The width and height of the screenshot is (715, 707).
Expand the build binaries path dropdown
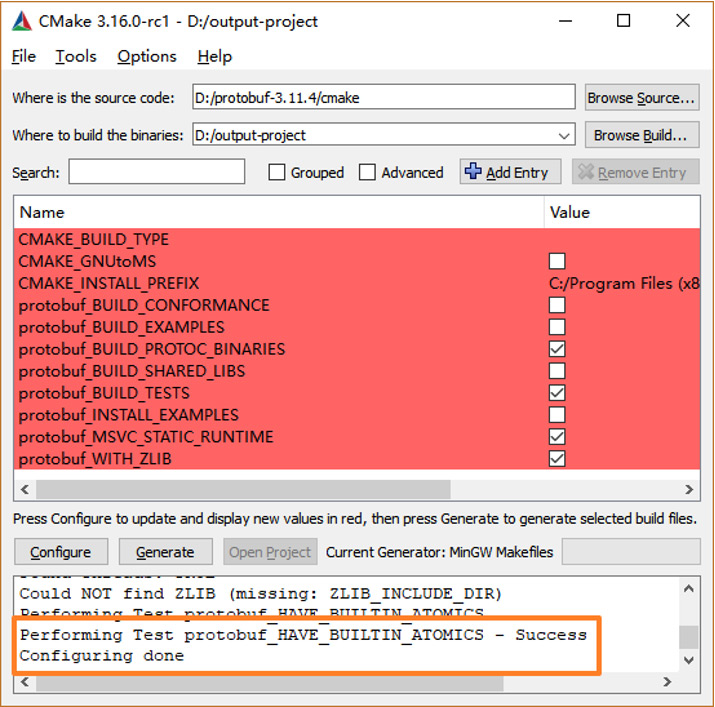coord(565,135)
